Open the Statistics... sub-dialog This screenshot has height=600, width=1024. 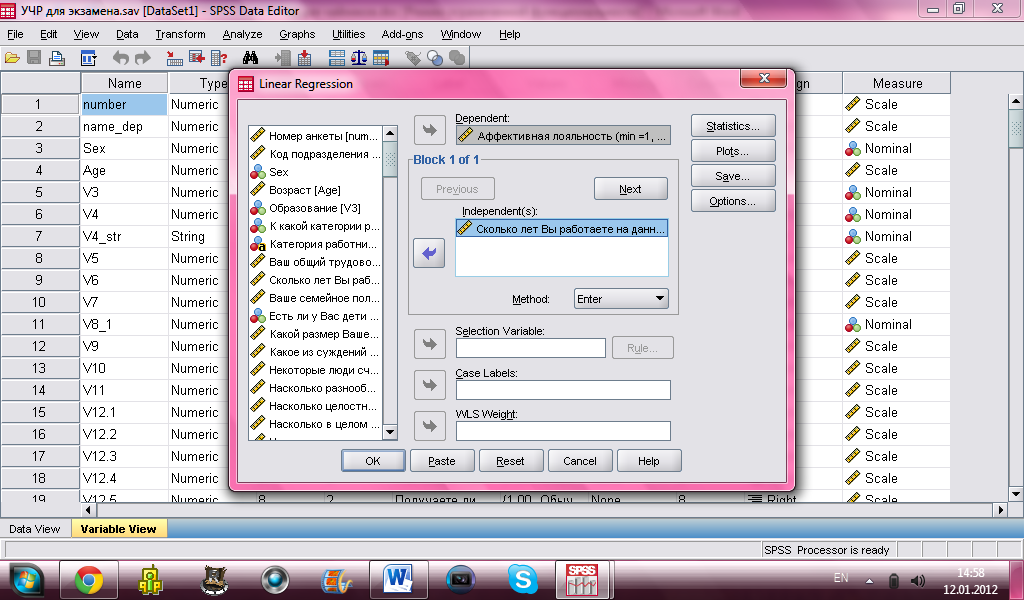[x=733, y=126]
